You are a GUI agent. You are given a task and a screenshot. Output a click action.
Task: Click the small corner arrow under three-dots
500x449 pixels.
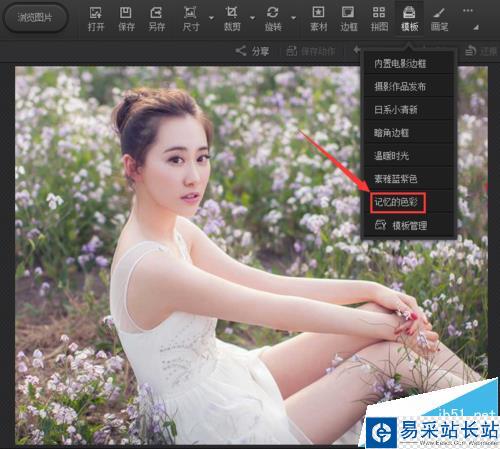pyautogui.click(x=476, y=27)
